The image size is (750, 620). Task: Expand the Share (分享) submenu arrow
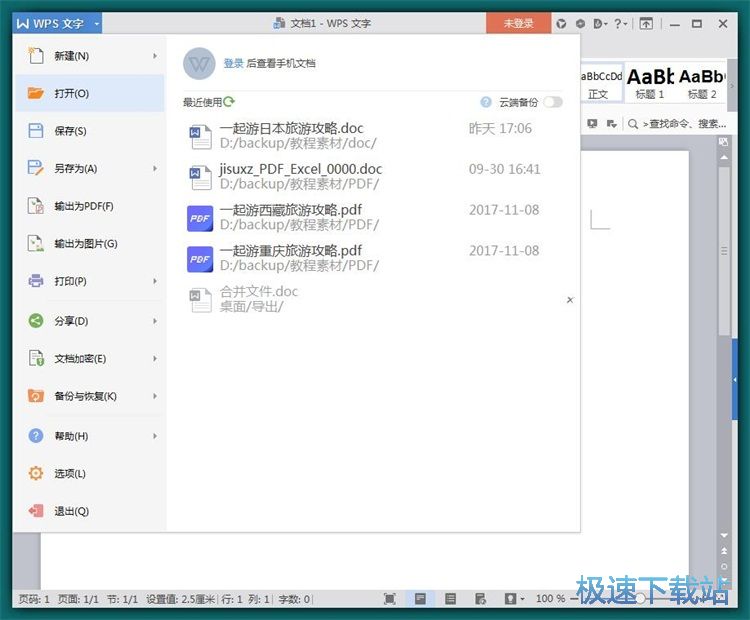tap(155, 321)
